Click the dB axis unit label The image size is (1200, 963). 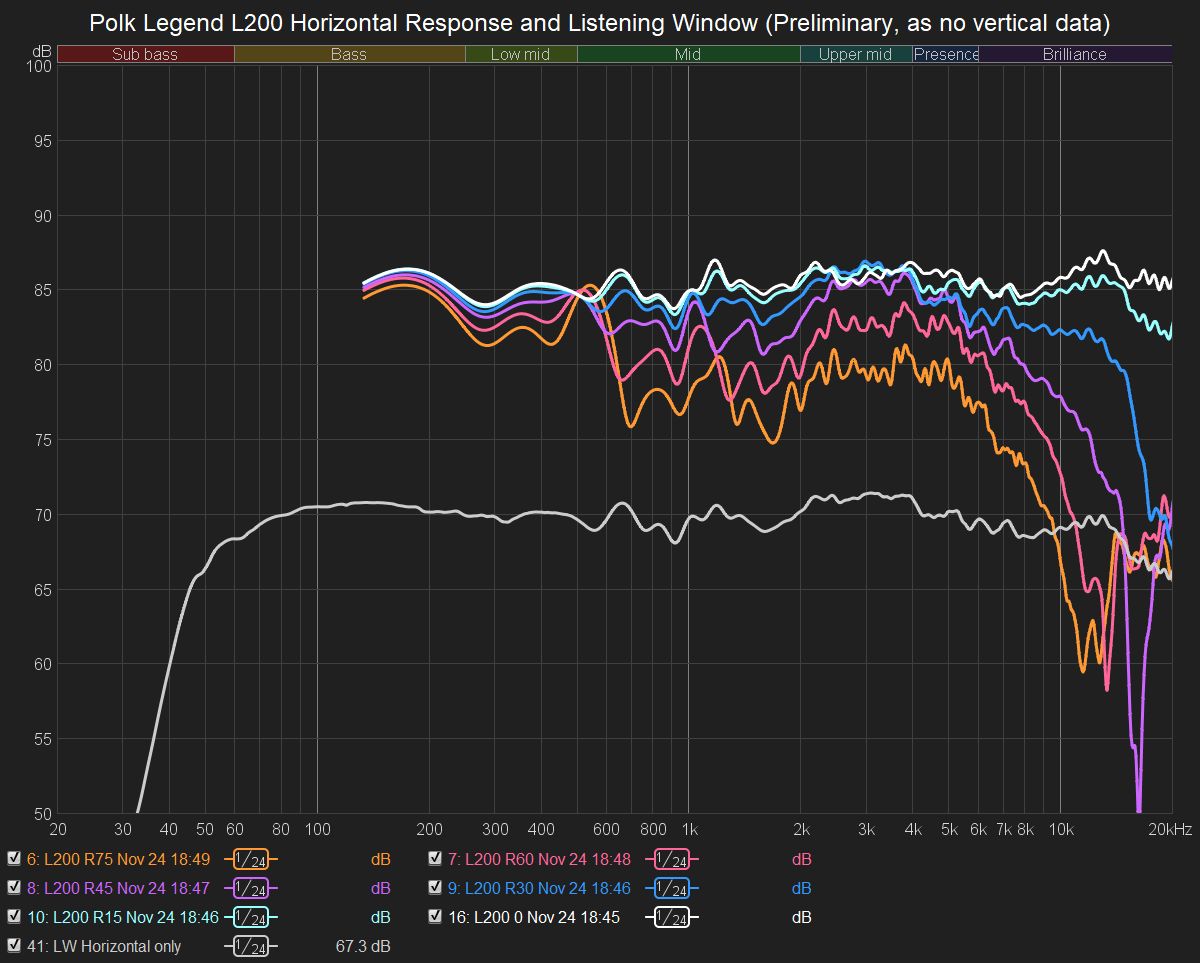pos(42,50)
